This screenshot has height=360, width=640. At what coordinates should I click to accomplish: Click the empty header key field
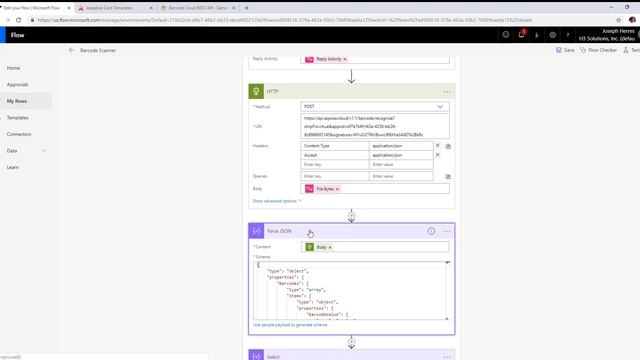coord(335,164)
